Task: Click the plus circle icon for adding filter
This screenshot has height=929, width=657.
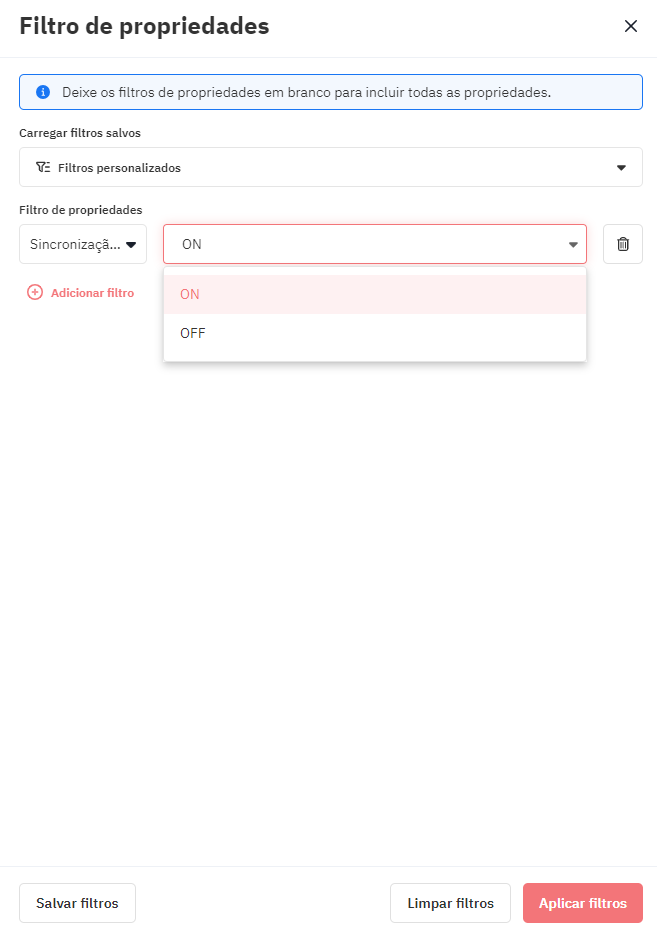Action: coord(35,292)
